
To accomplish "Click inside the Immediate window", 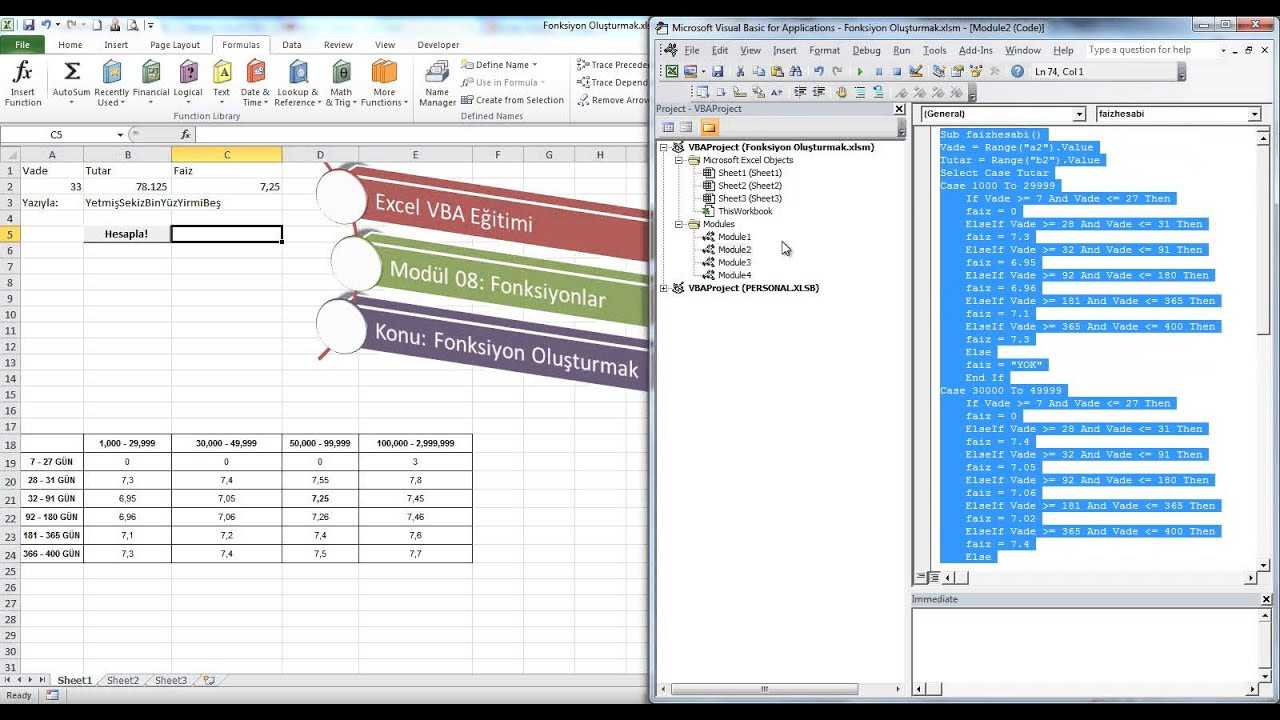I will (x=1084, y=644).
